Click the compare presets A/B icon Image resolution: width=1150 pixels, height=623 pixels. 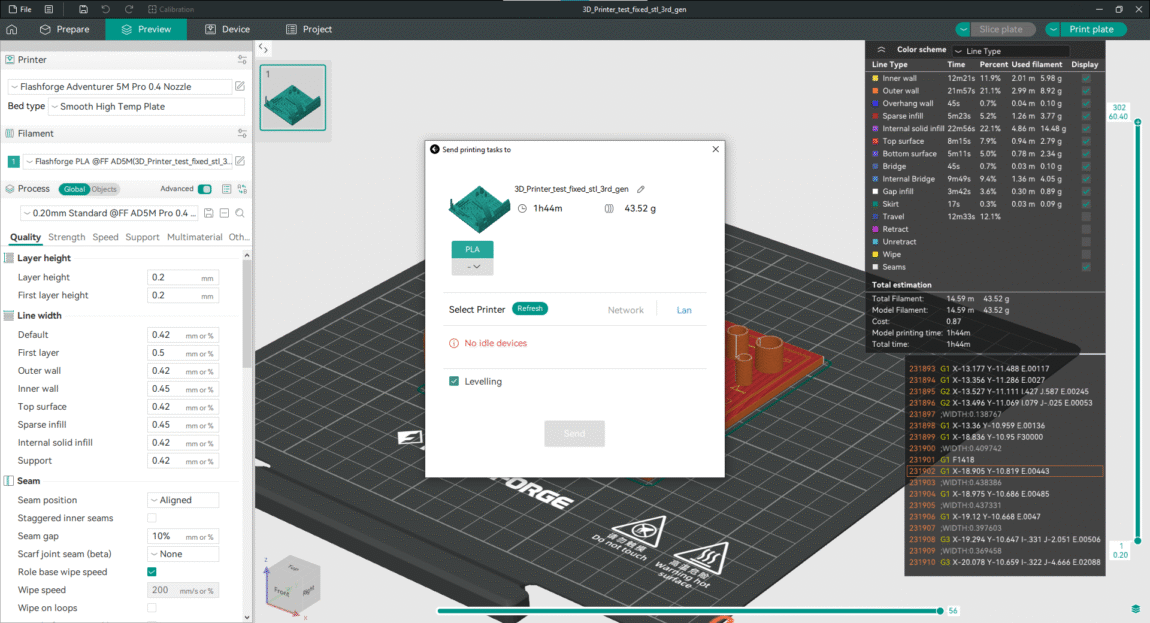click(242, 189)
